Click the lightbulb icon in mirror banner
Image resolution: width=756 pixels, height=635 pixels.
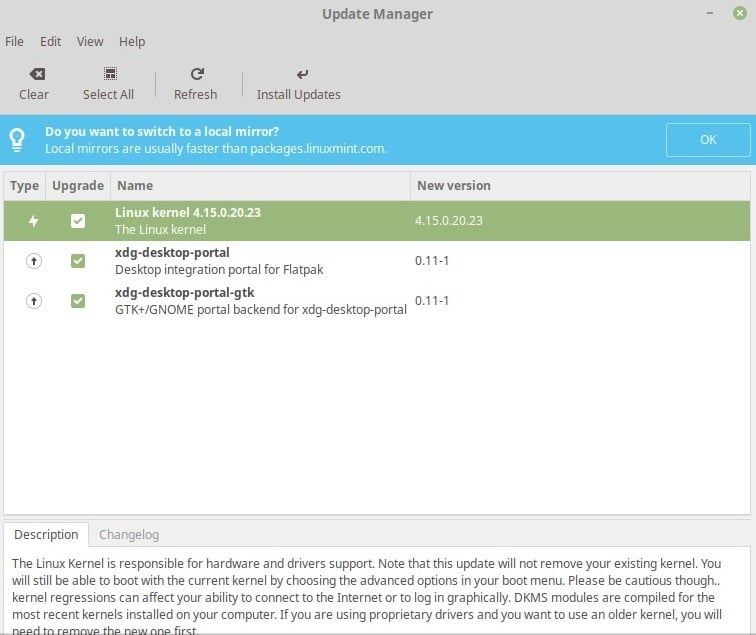click(17, 140)
